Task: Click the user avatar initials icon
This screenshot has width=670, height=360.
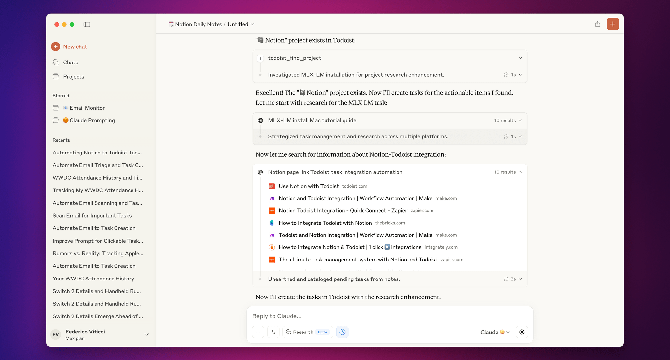Action: (56, 335)
